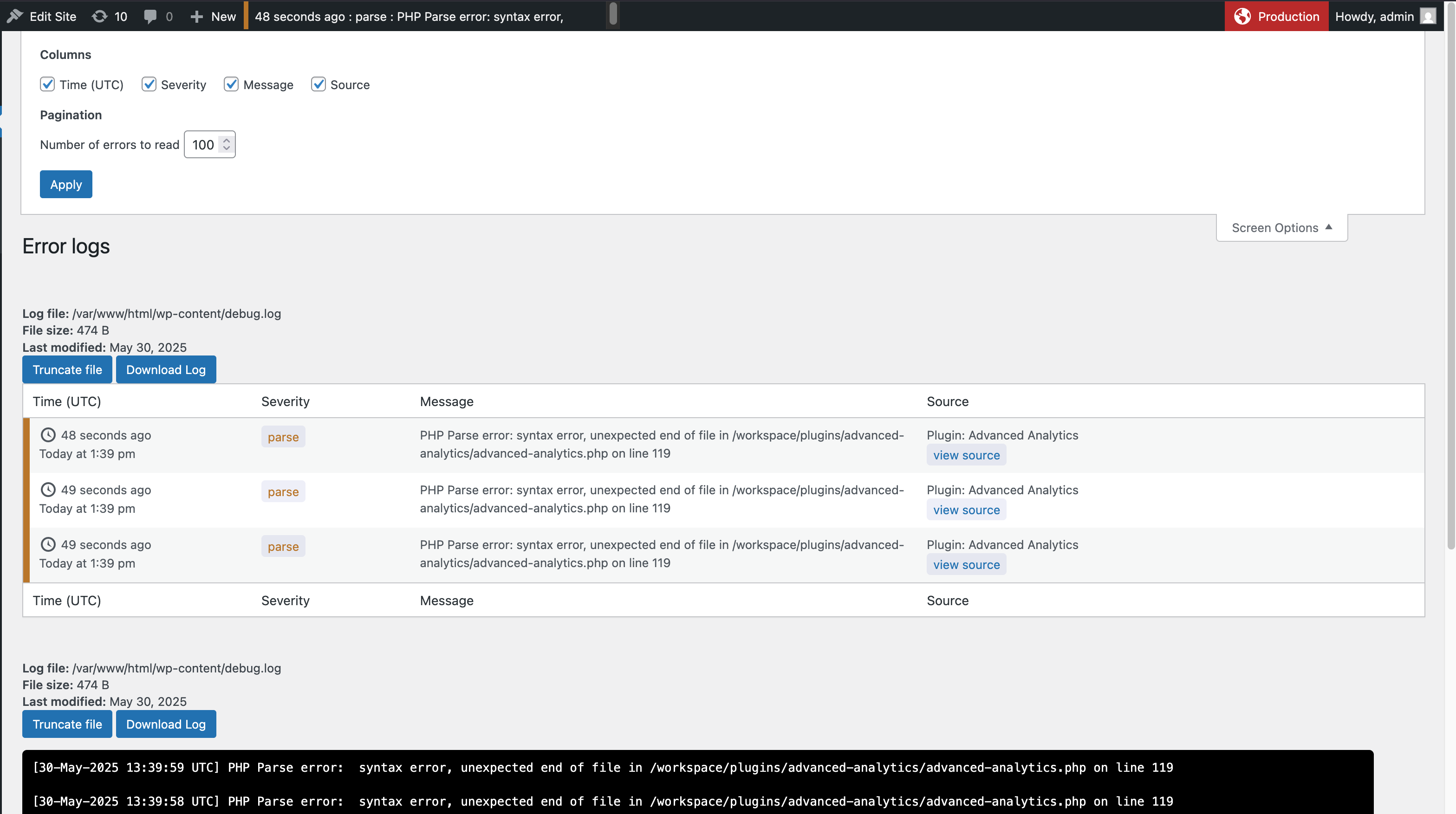This screenshot has width=1456, height=814.
Task: Click the Edit Site brush icon
Action: tap(15, 16)
